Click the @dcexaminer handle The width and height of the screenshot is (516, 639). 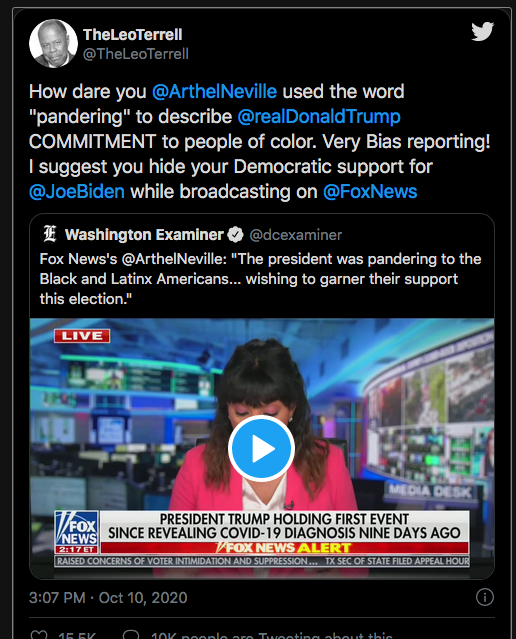pos(295,235)
